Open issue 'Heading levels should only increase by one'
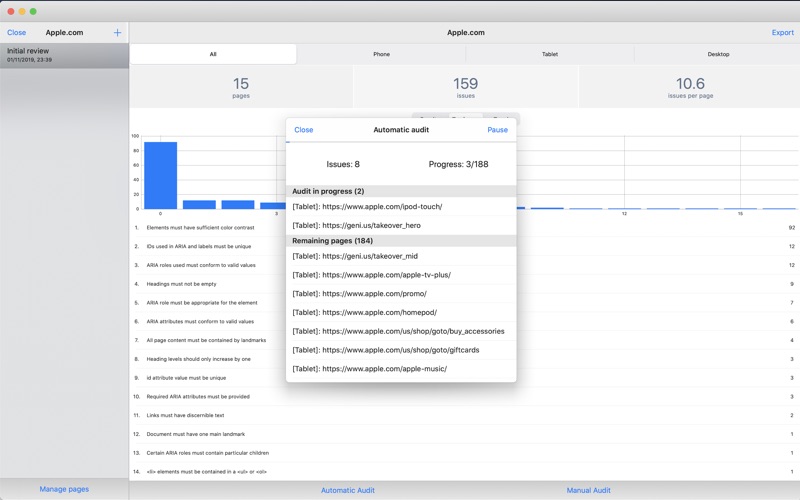Image resolution: width=800 pixels, height=500 pixels. tap(464, 359)
